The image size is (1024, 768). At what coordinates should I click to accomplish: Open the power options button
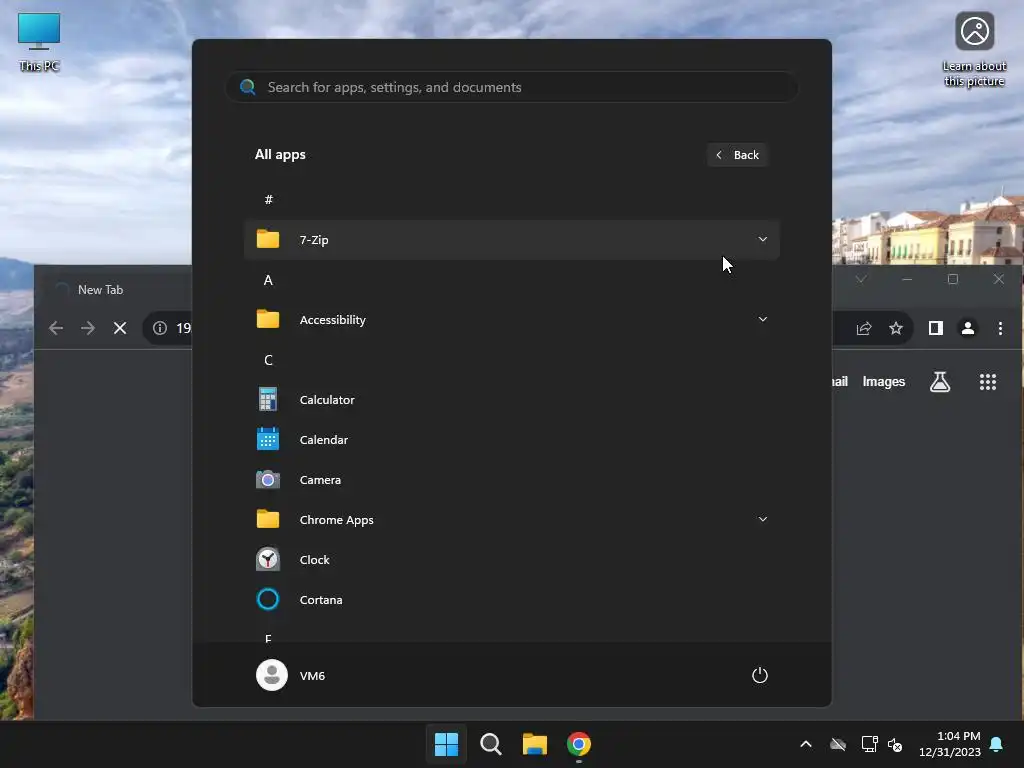point(760,675)
